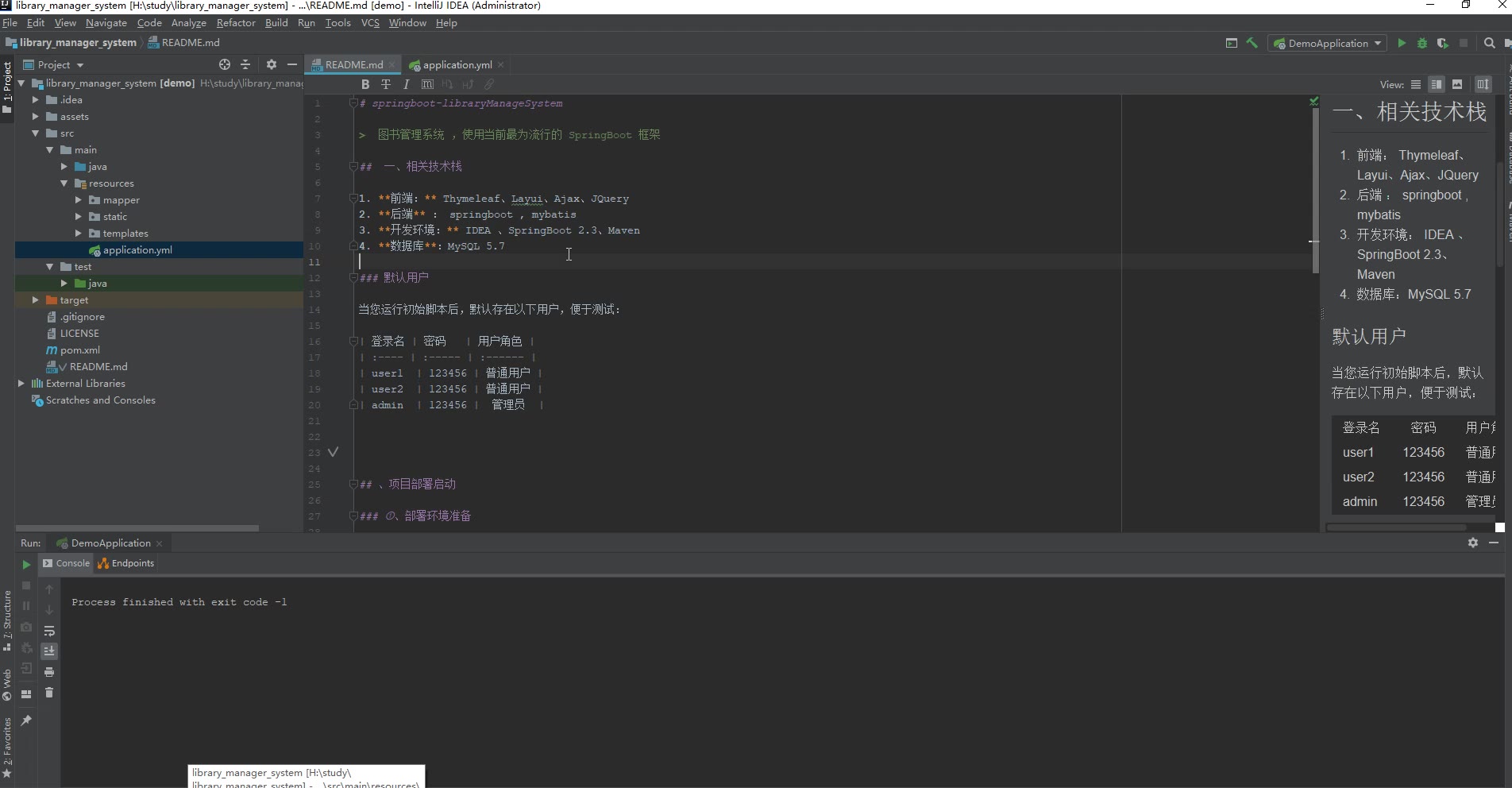
Task: Toggle soft-wrap in console
Action: pyautogui.click(x=49, y=631)
